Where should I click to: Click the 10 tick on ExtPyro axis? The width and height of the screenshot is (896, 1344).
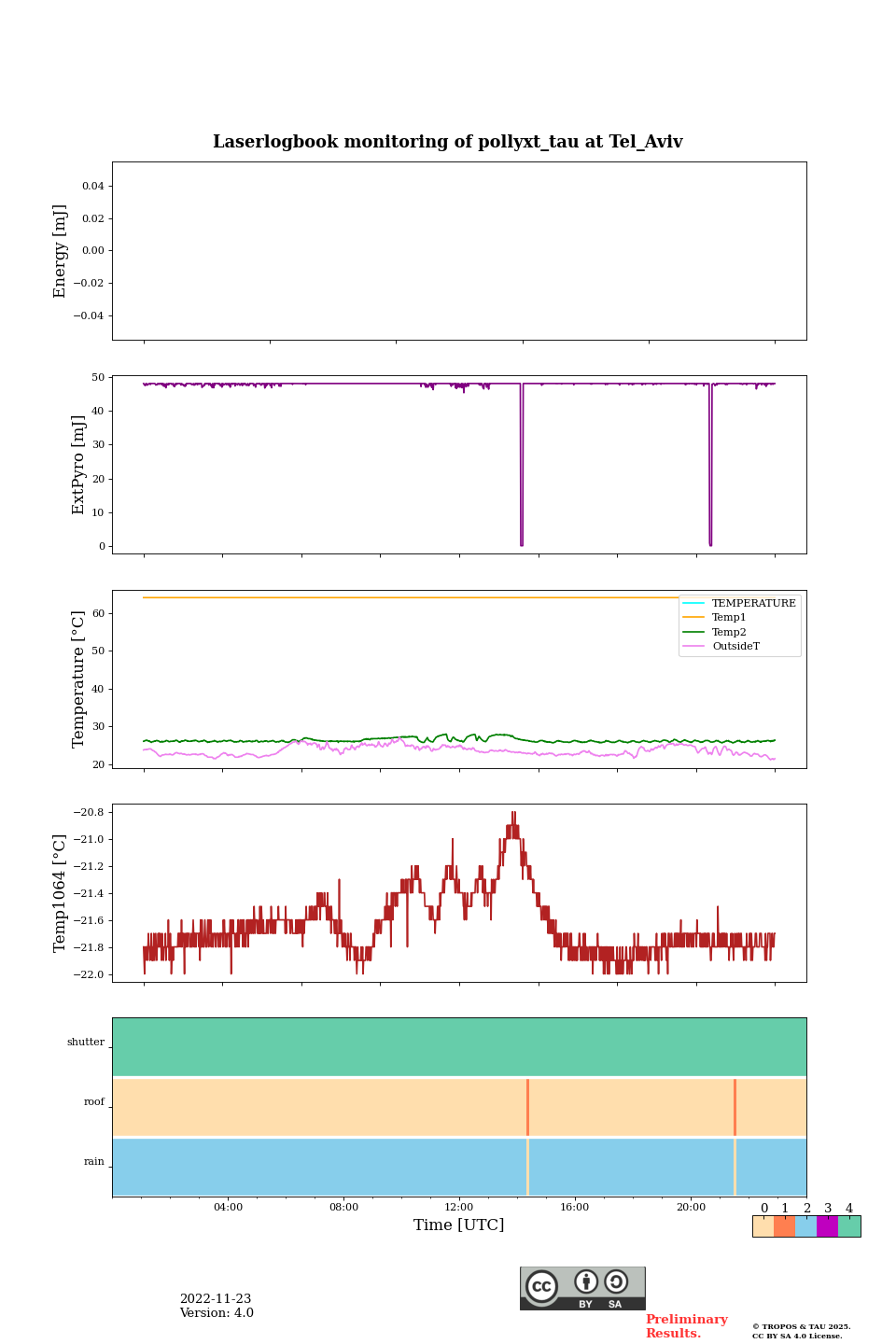click(99, 512)
